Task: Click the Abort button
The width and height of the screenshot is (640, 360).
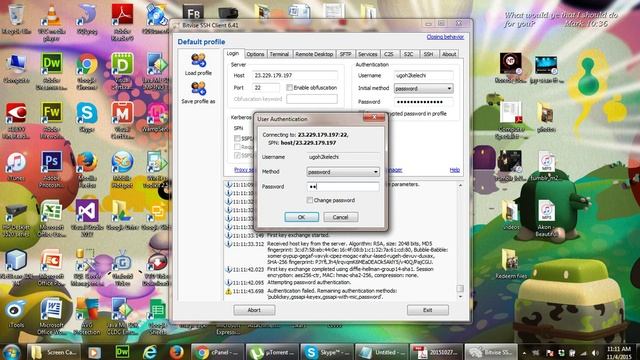Action: [x=254, y=310]
